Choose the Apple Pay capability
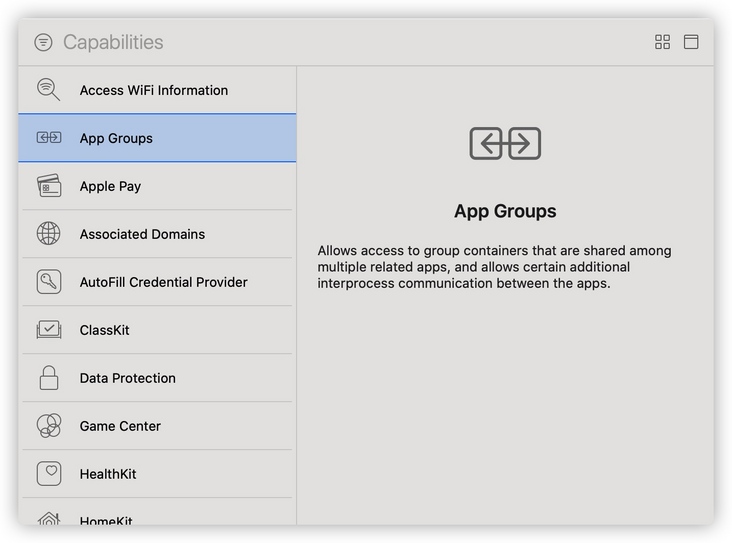Image resolution: width=732 pixels, height=543 pixels. [x=157, y=186]
